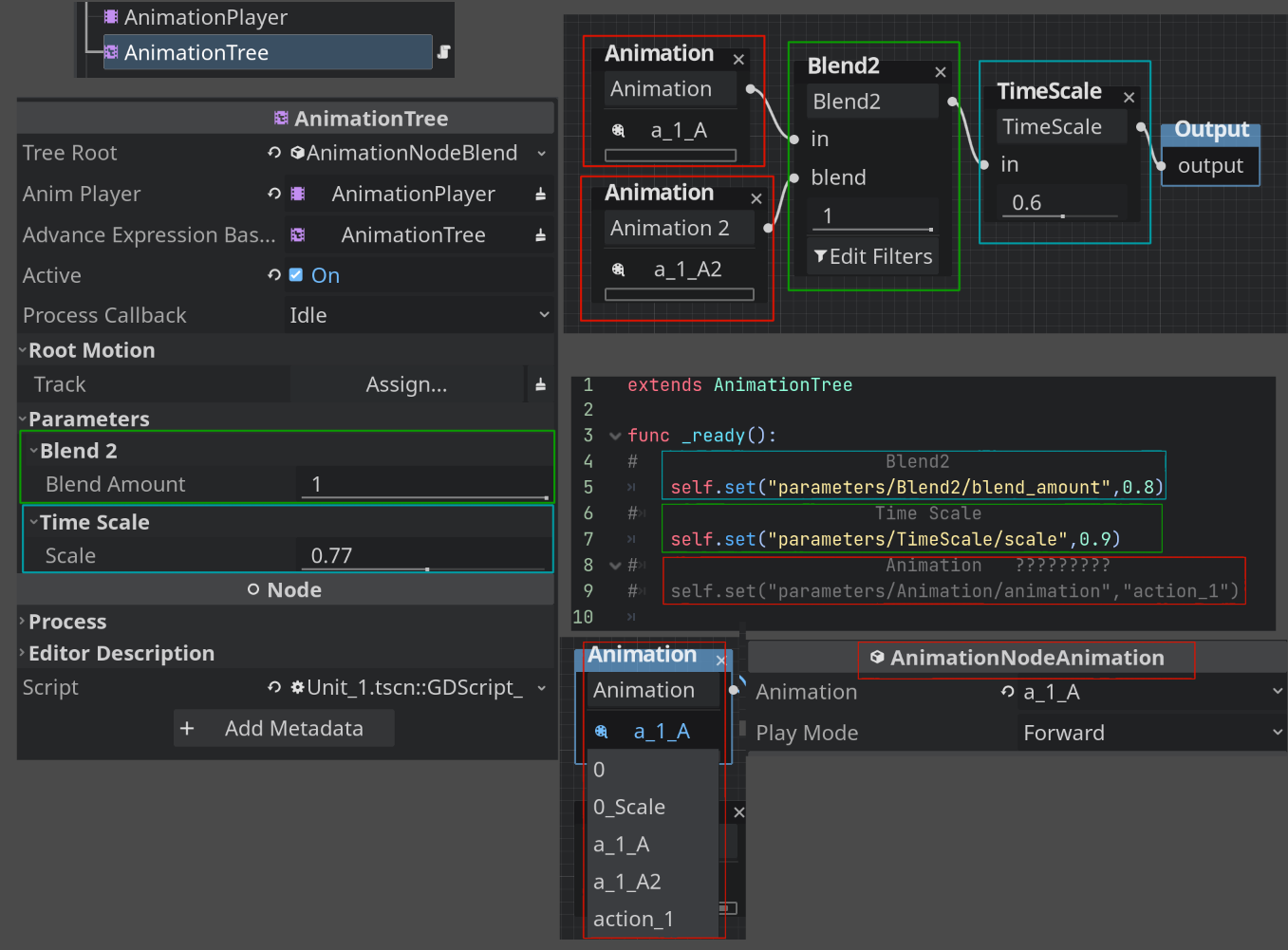
Task: Open the Process Callback Idle dropdown
Action: (x=420, y=315)
